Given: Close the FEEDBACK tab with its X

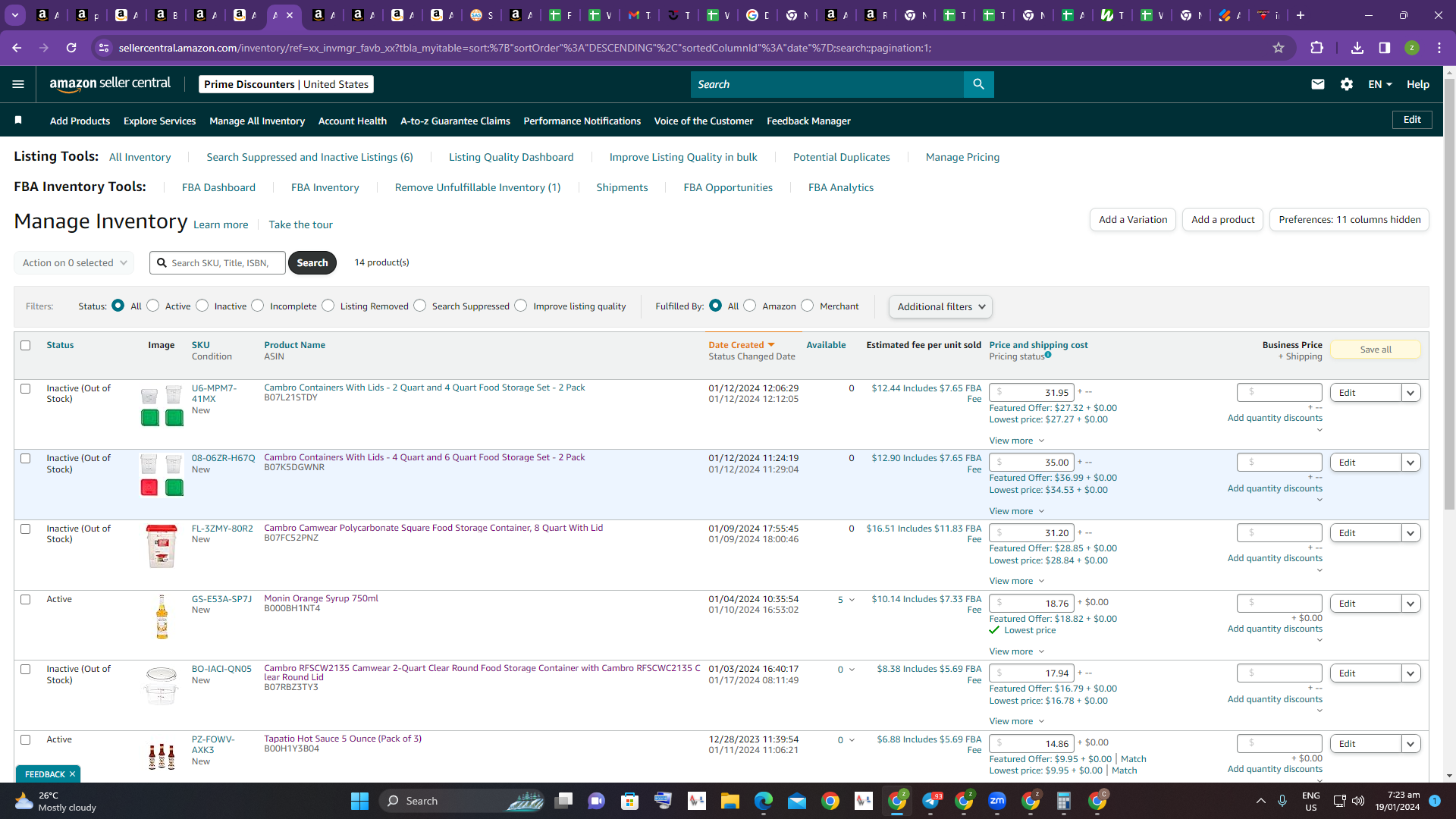Looking at the screenshot, I should coord(72,774).
